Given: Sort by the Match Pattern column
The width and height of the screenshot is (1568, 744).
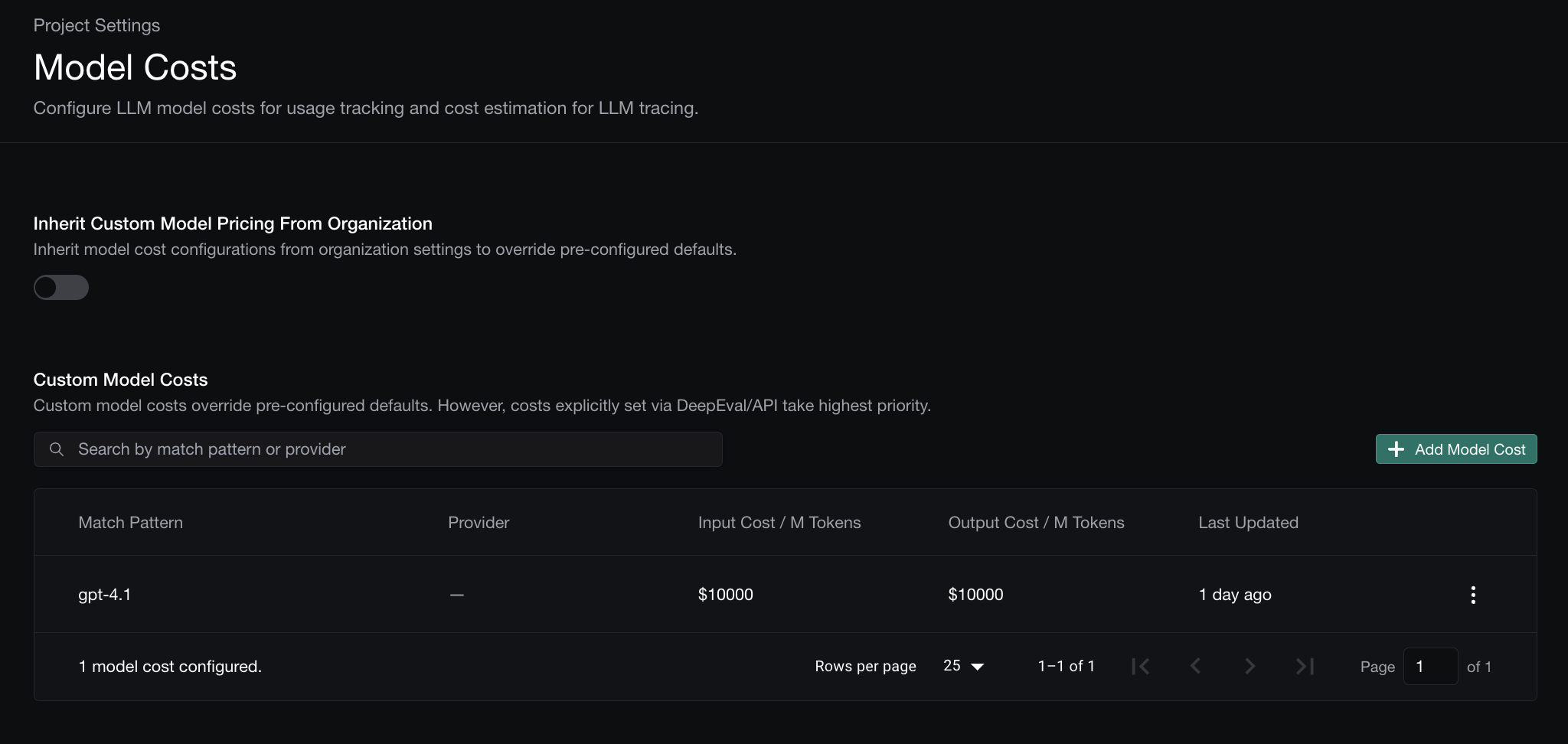Looking at the screenshot, I should [130, 523].
